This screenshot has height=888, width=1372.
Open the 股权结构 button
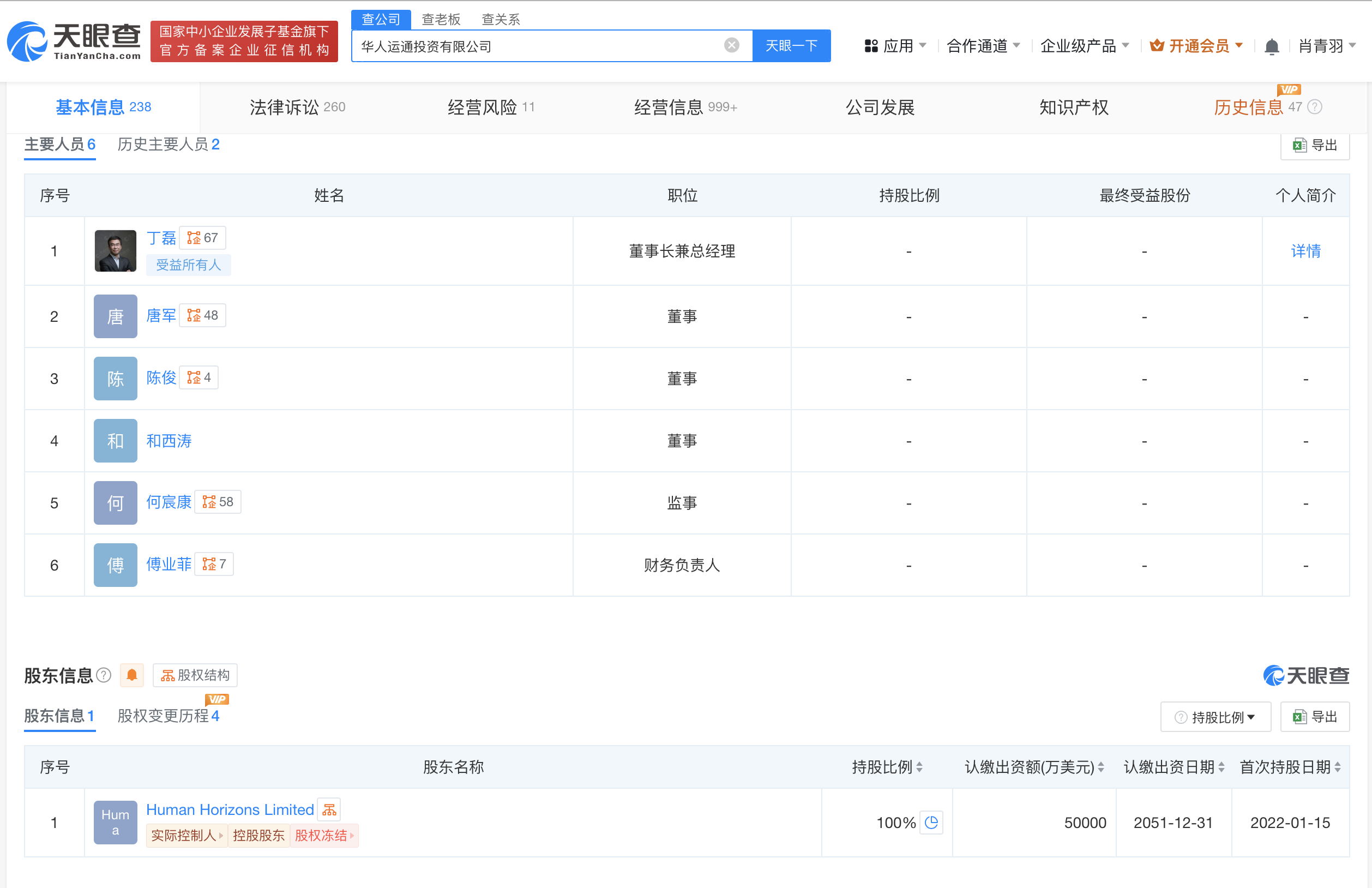point(195,675)
